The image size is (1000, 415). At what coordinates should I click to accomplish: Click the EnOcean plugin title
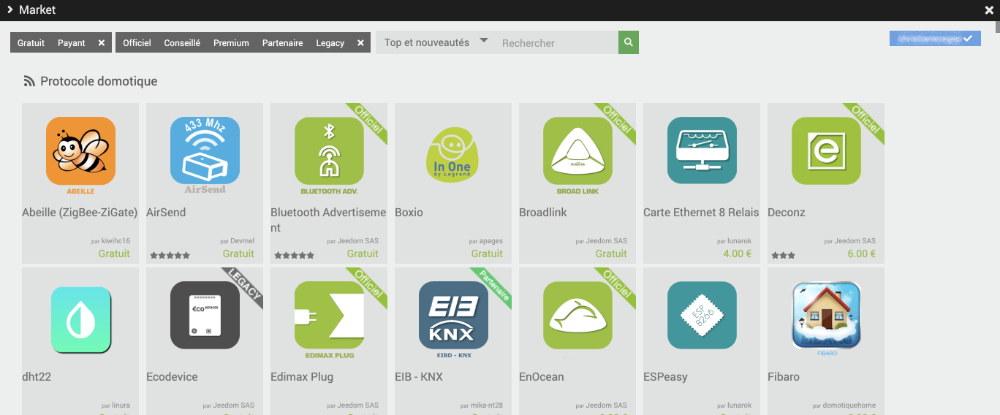point(541,377)
